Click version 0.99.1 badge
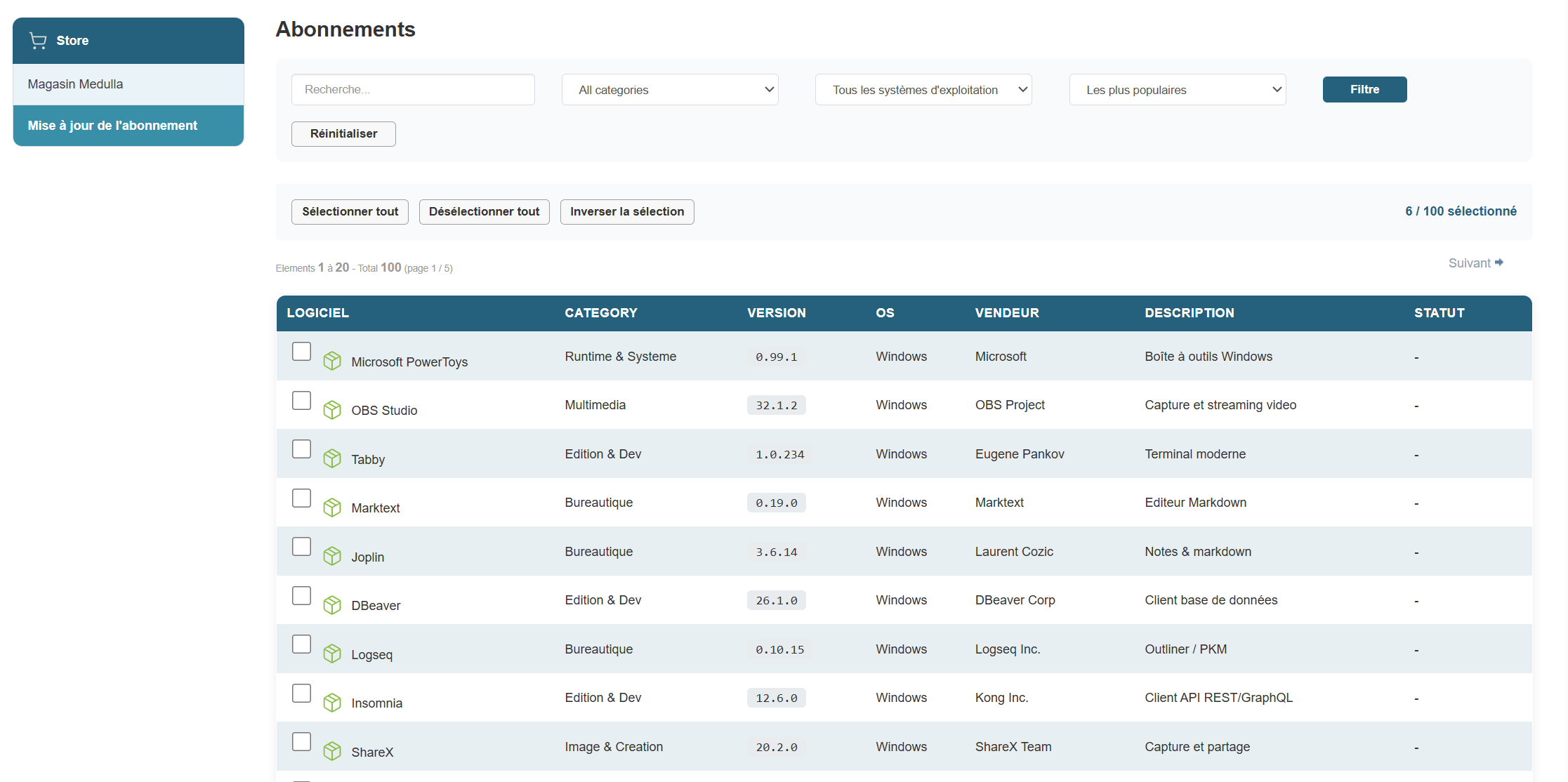Screen dimensions: 1568x782 pos(777,357)
